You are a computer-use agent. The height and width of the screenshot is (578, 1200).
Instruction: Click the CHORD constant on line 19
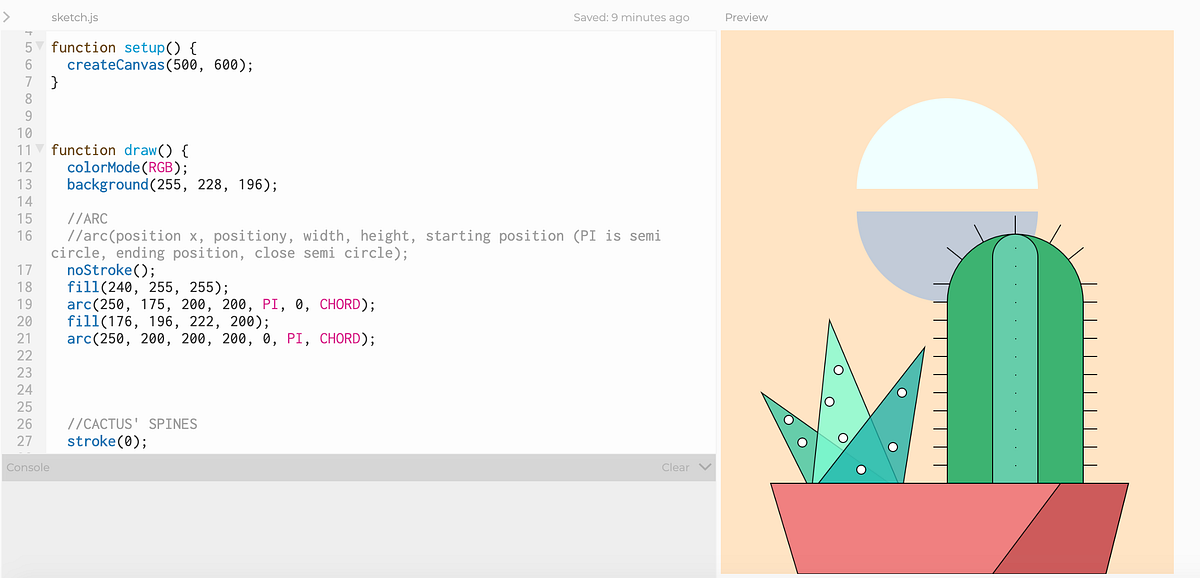pyautogui.click(x=340, y=304)
